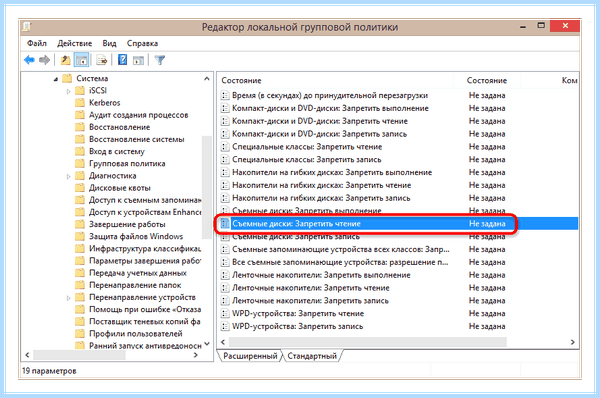Select Передача учетных данных folder
Image resolution: width=600 pixels, height=398 pixels.
pyautogui.click(x=138, y=273)
